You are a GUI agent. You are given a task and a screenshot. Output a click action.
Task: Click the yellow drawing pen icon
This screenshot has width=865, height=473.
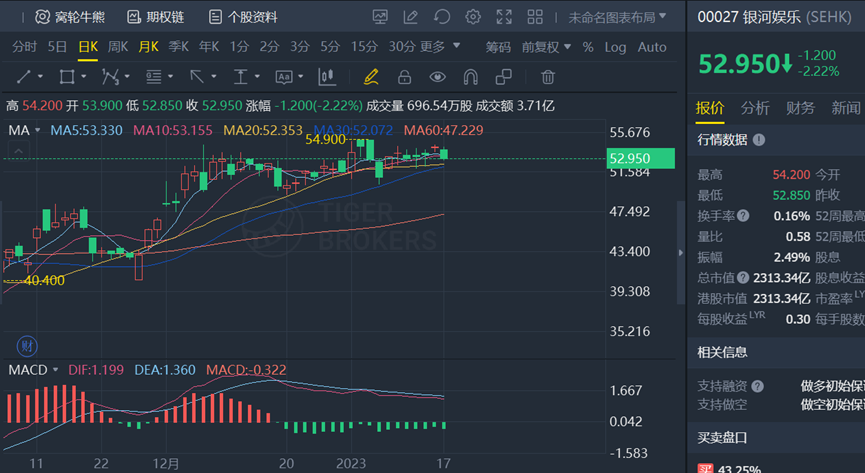tap(371, 77)
